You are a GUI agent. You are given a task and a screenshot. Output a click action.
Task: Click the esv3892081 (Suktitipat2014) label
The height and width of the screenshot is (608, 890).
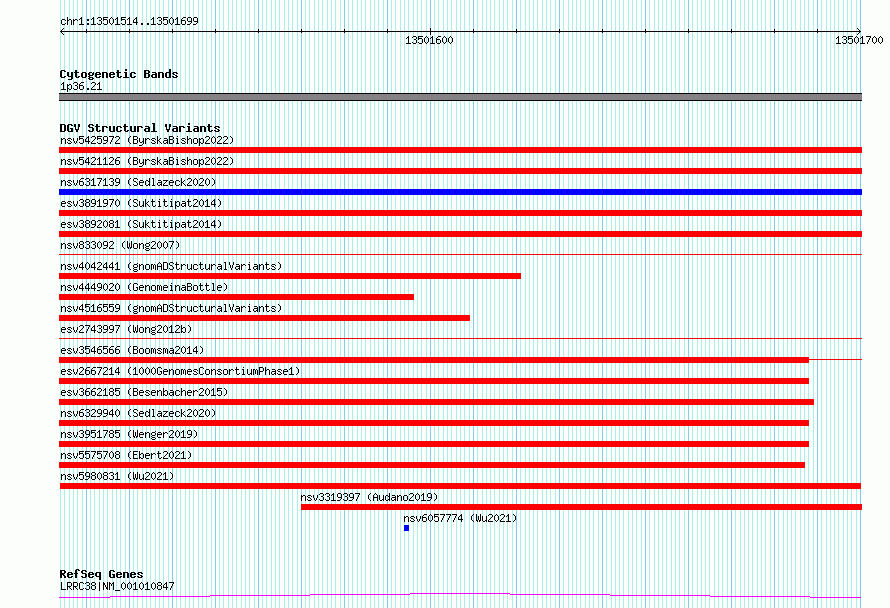pos(141,224)
